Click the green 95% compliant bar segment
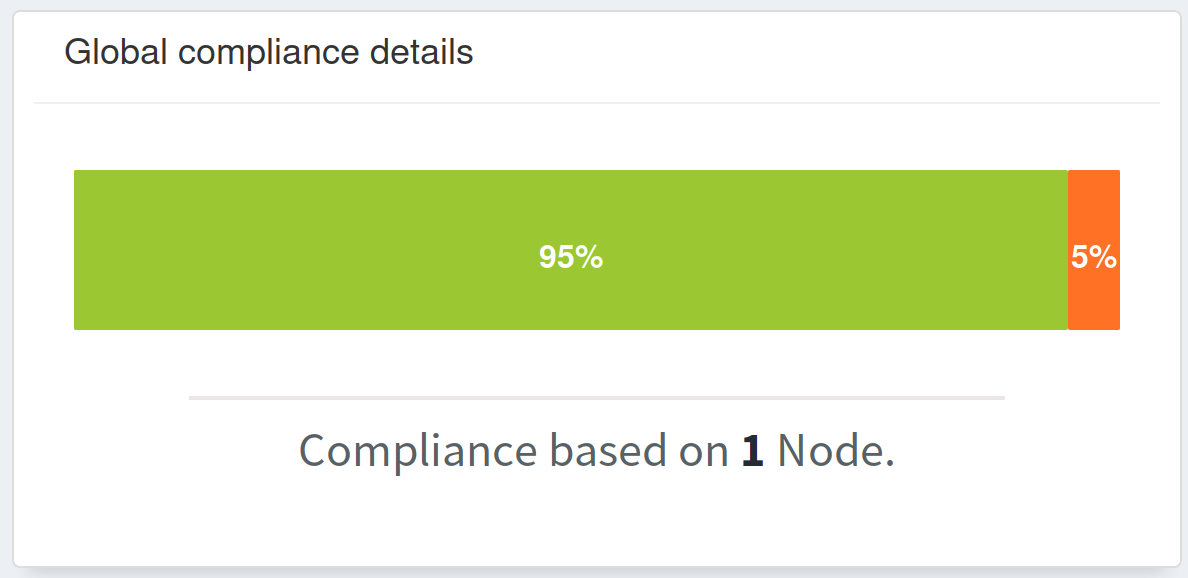The height and width of the screenshot is (578, 1188). [x=570, y=250]
